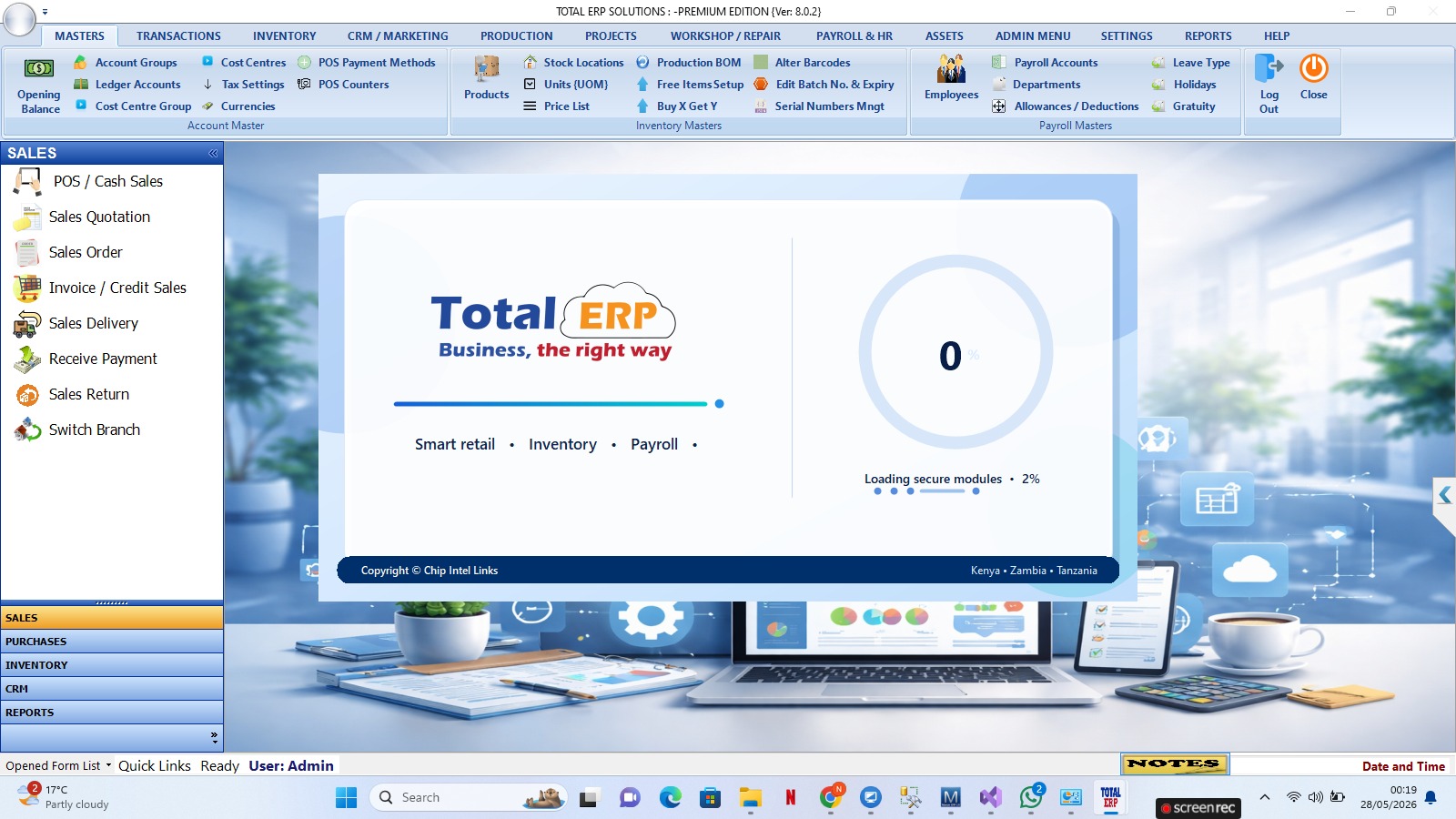Expand more sidebar sections chevron
The image size is (1456, 819).
tap(214, 737)
